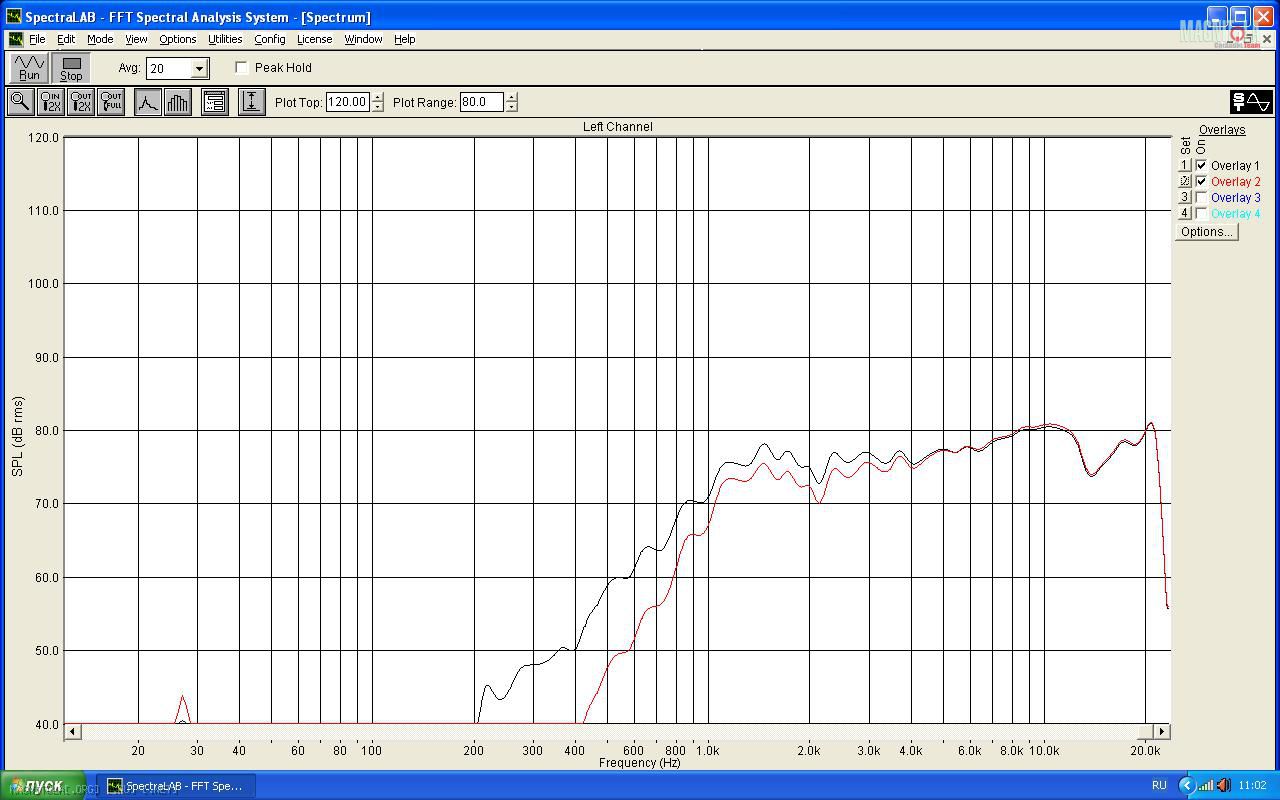Click the vertical autoscale amplitude icon
This screenshot has width=1280, height=800.
click(252, 101)
